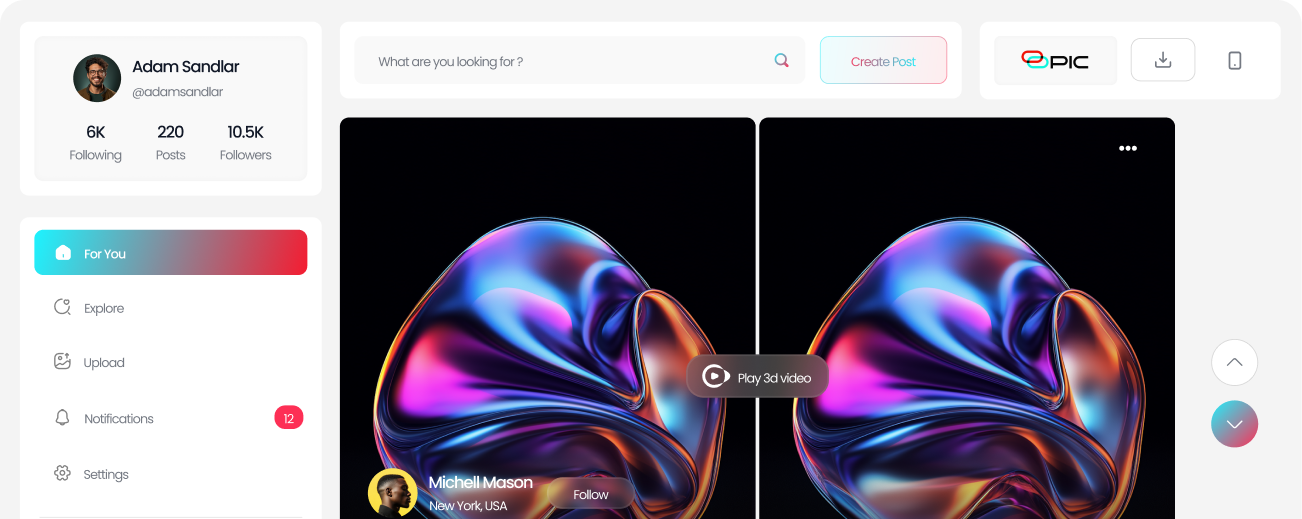Play the 3d video
This screenshot has height=519, width=1302.
(x=757, y=377)
